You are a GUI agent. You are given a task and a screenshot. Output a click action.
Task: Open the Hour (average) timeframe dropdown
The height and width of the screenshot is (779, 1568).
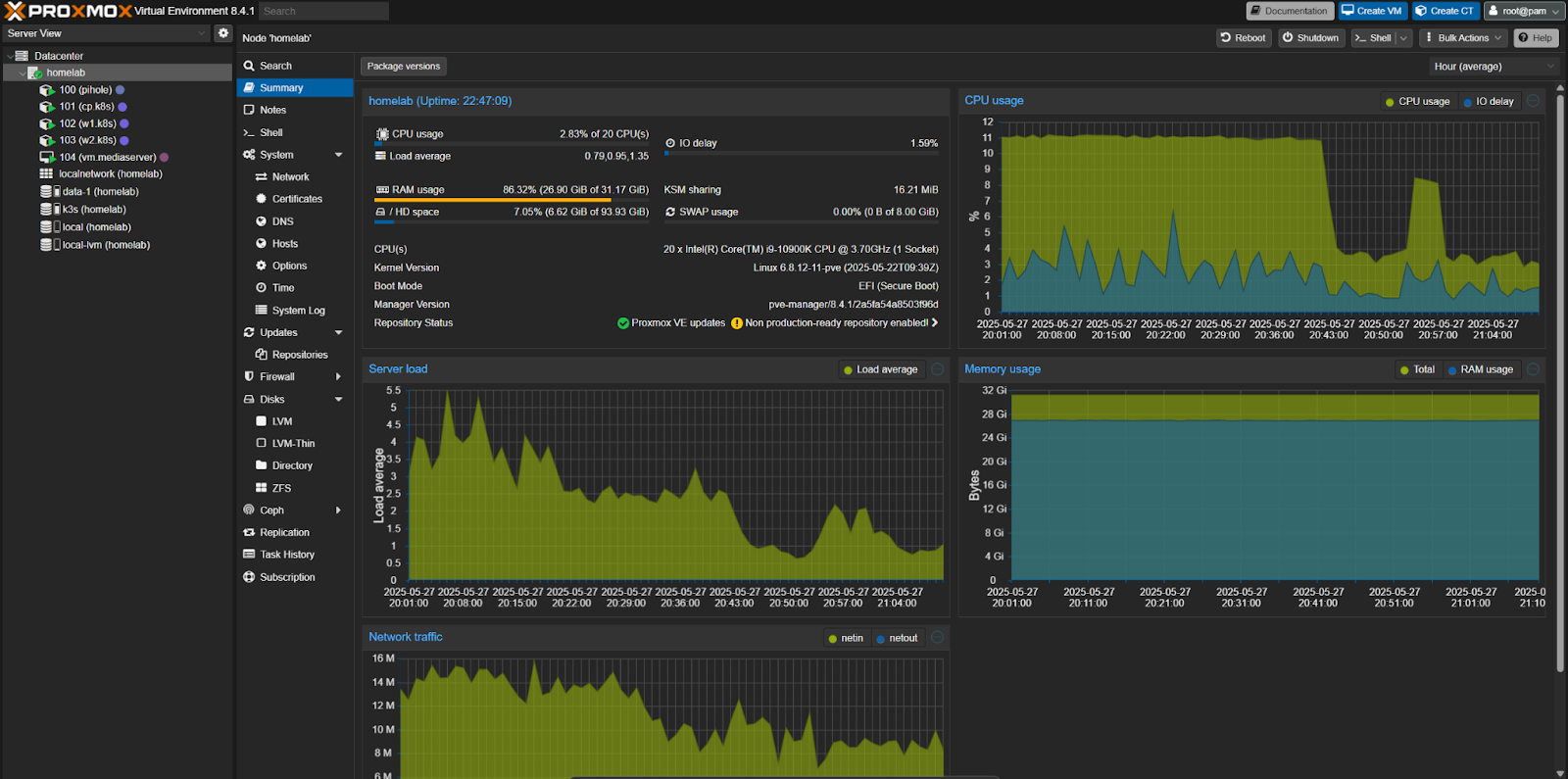pos(1494,67)
